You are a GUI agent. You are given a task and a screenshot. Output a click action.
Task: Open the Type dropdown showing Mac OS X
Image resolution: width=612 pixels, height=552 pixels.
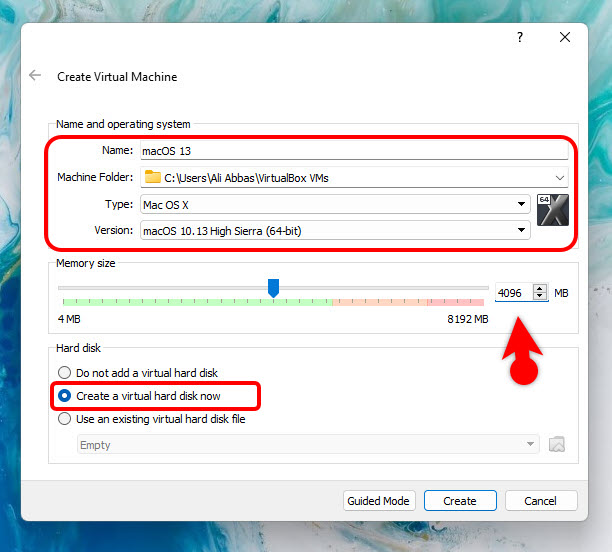point(335,205)
